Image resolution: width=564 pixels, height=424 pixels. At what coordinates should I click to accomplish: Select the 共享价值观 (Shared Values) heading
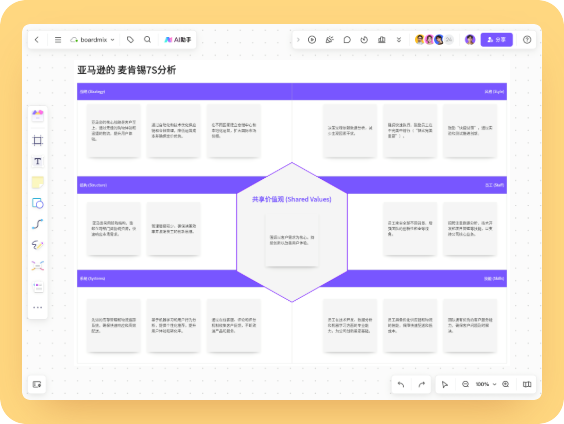[x=292, y=199]
